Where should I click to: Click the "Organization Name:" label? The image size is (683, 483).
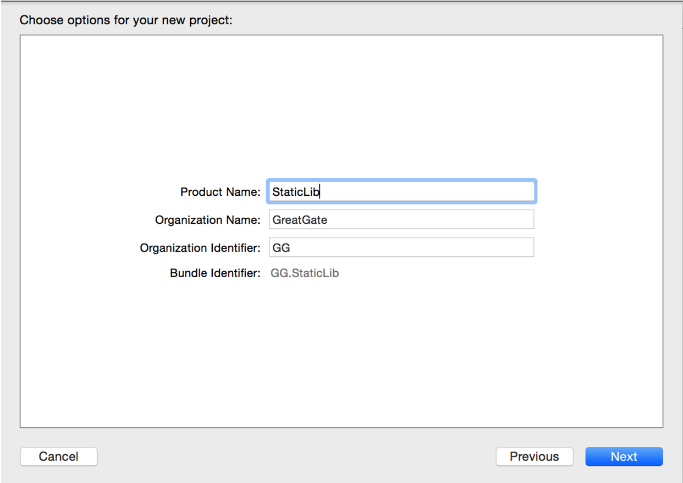click(x=207, y=220)
